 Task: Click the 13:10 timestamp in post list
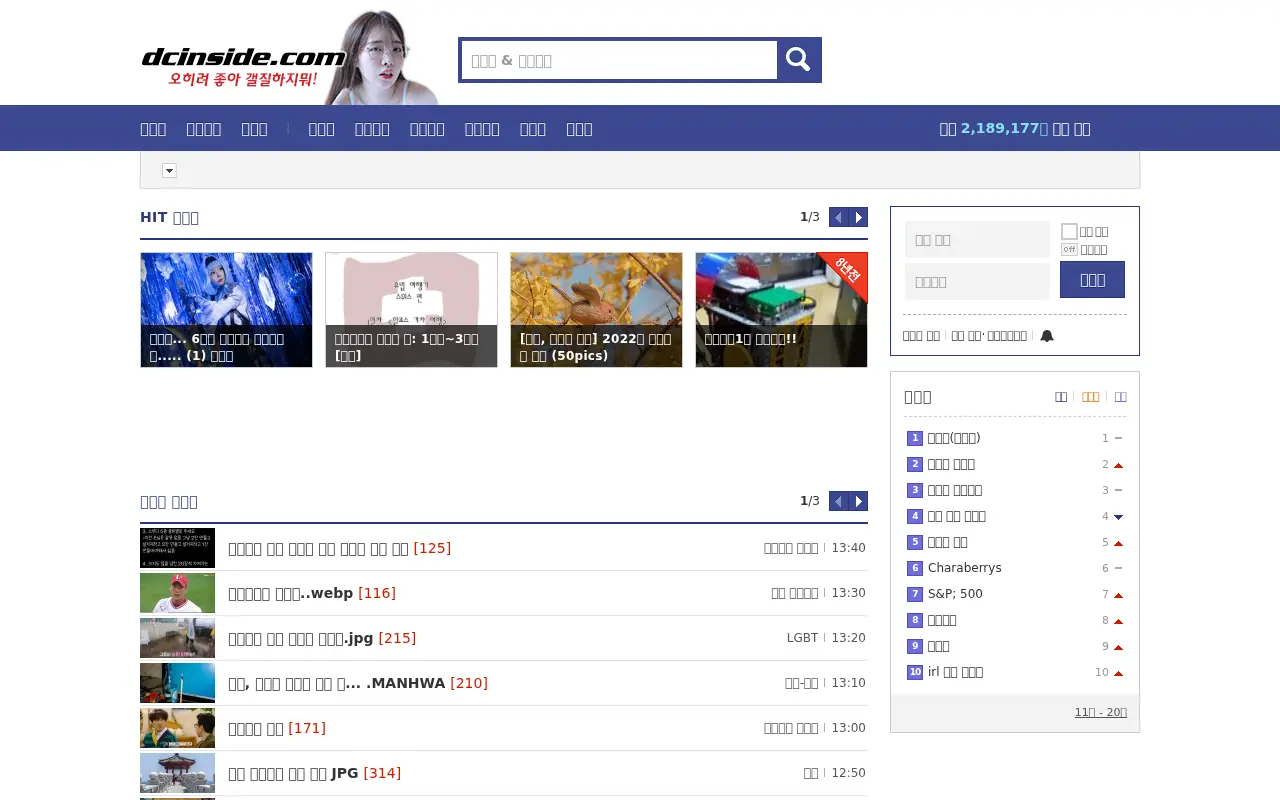[x=848, y=683]
